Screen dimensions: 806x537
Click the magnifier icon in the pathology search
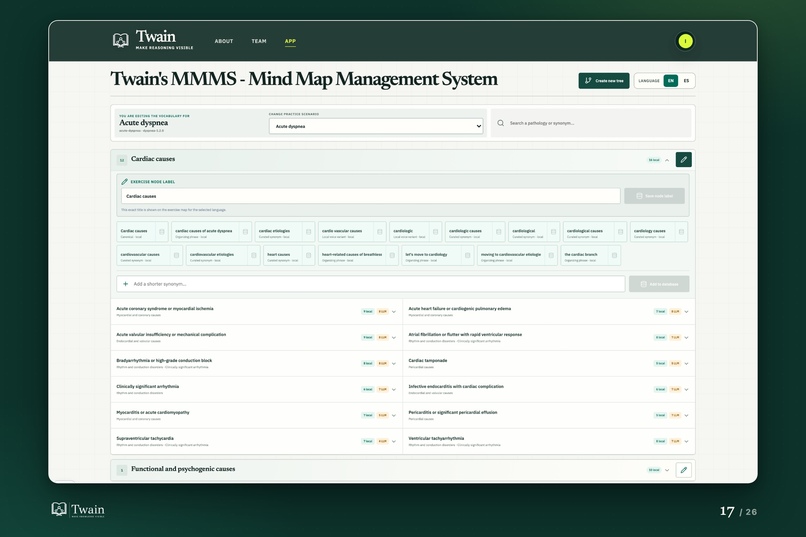pos(500,123)
